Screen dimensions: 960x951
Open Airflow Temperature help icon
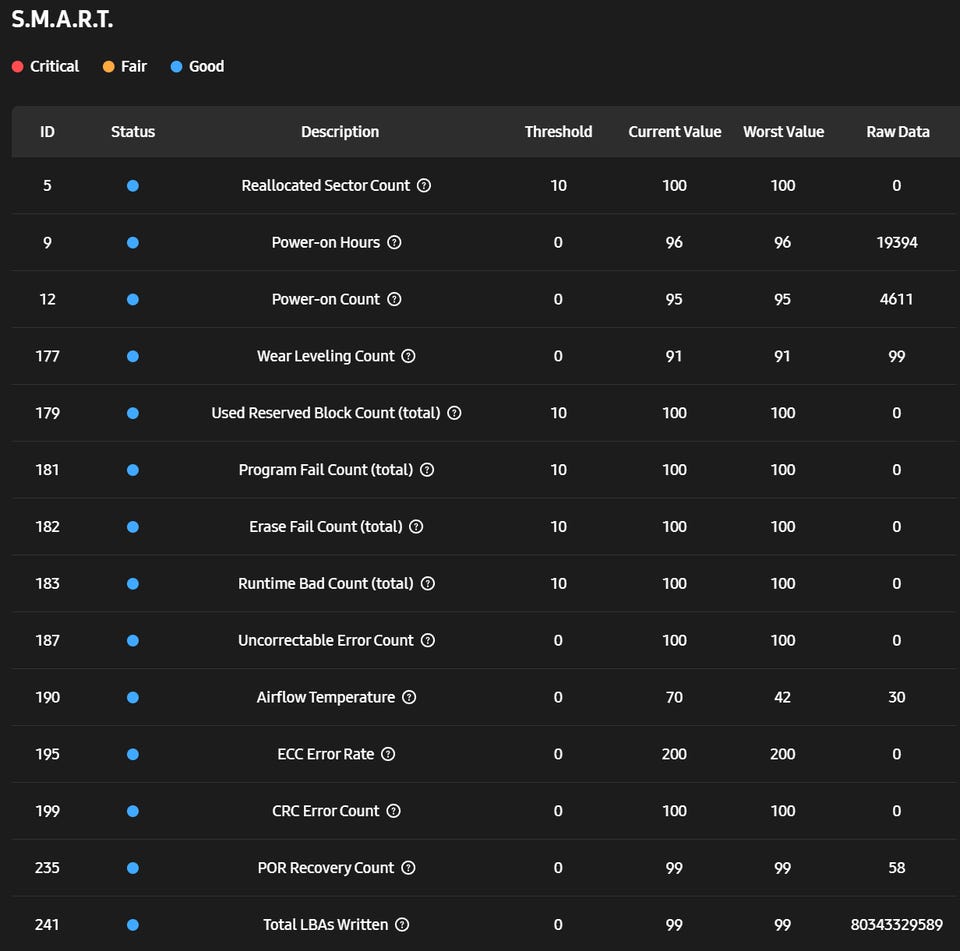pyautogui.click(x=409, y=698)
